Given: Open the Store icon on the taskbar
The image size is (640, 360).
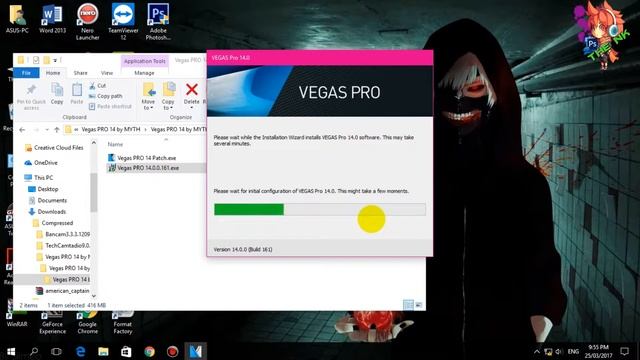Looking at the screenshot, I should coord(126,351).
